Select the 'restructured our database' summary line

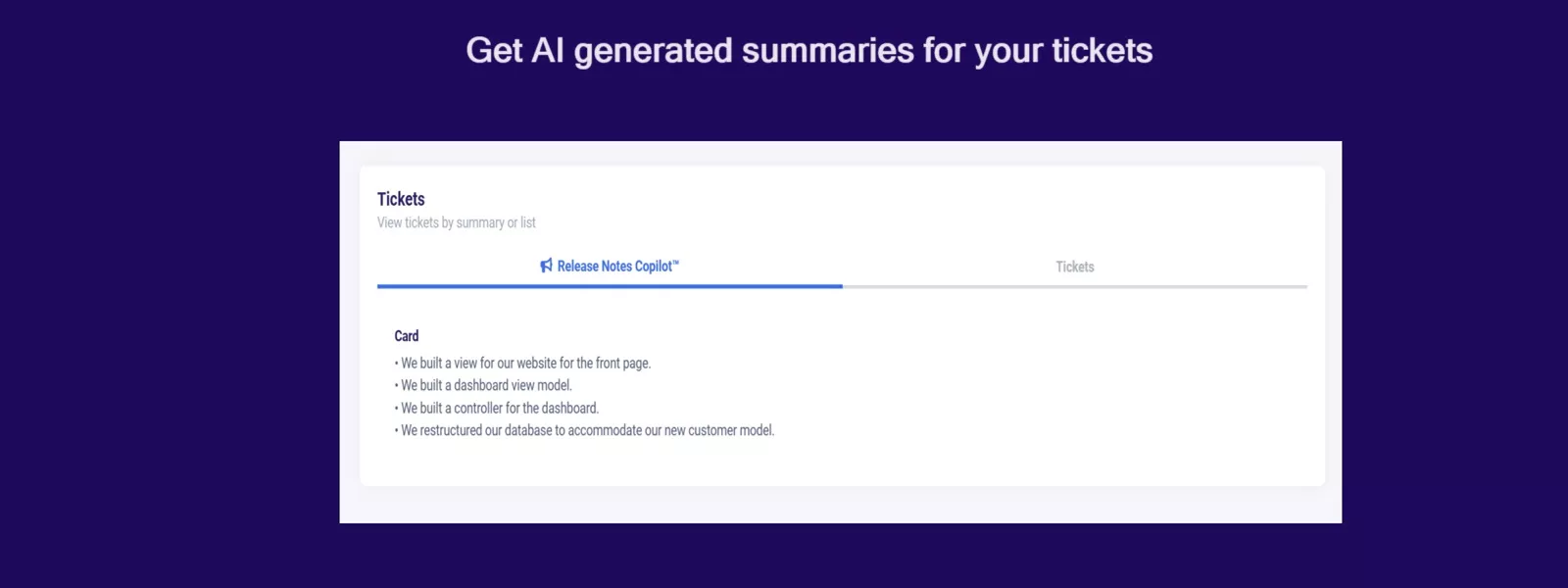(x=586, y=430)
